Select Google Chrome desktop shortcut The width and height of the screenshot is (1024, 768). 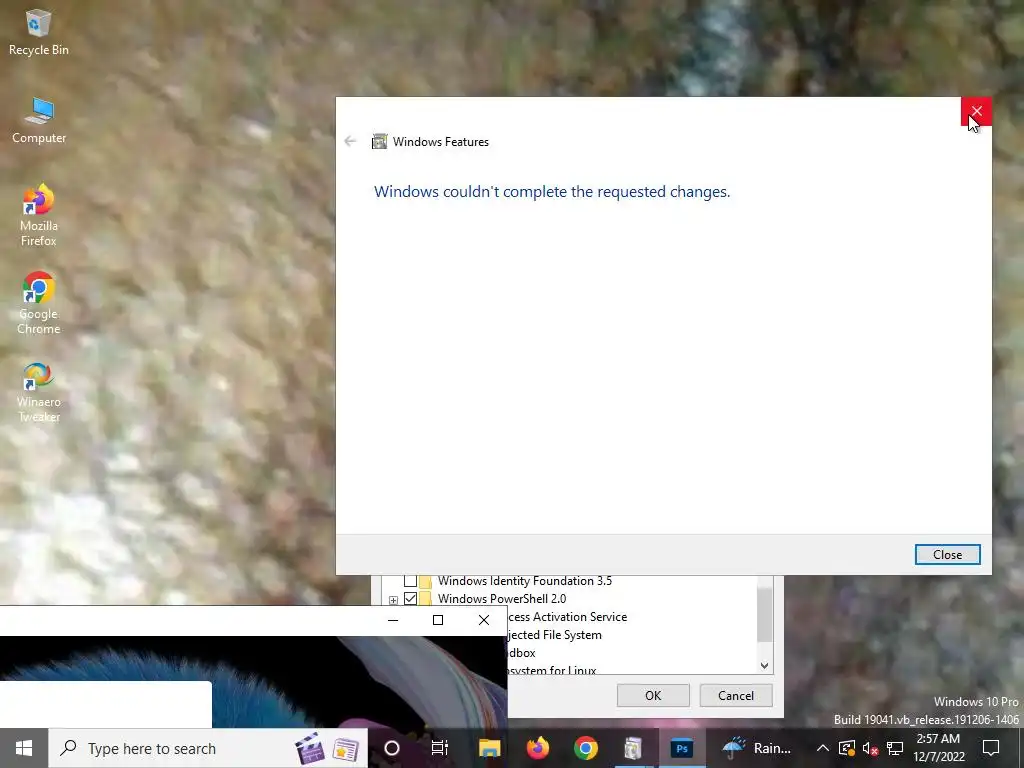coord(39,303)
